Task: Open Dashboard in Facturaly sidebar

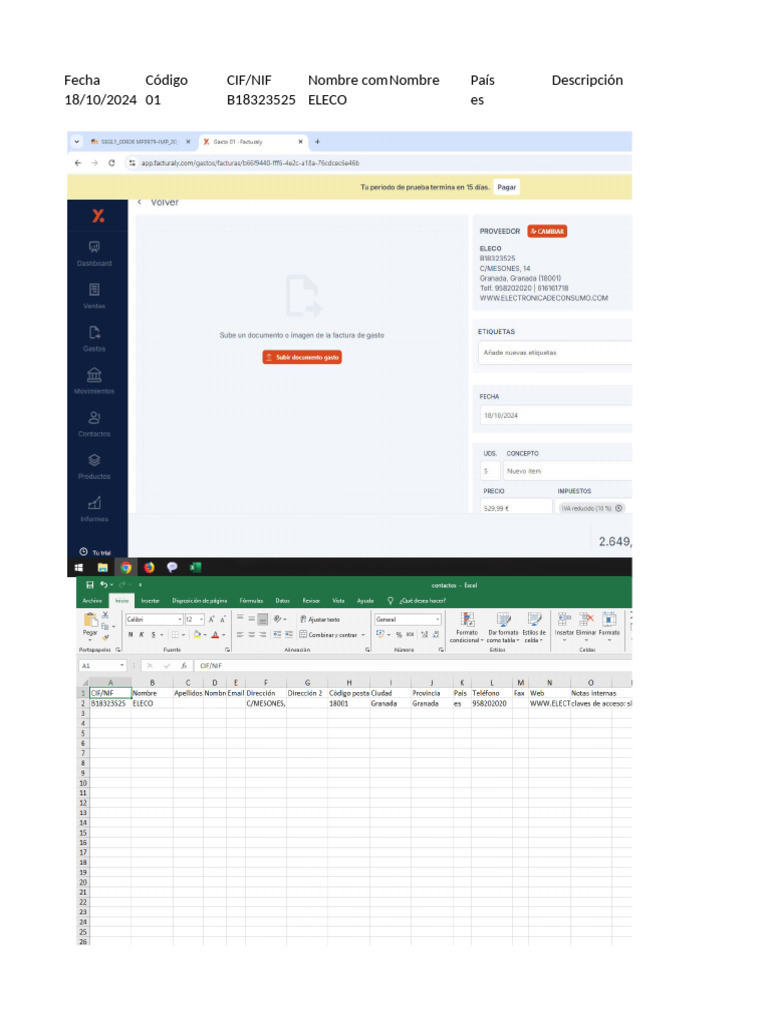Action: [x=94, y=253]
